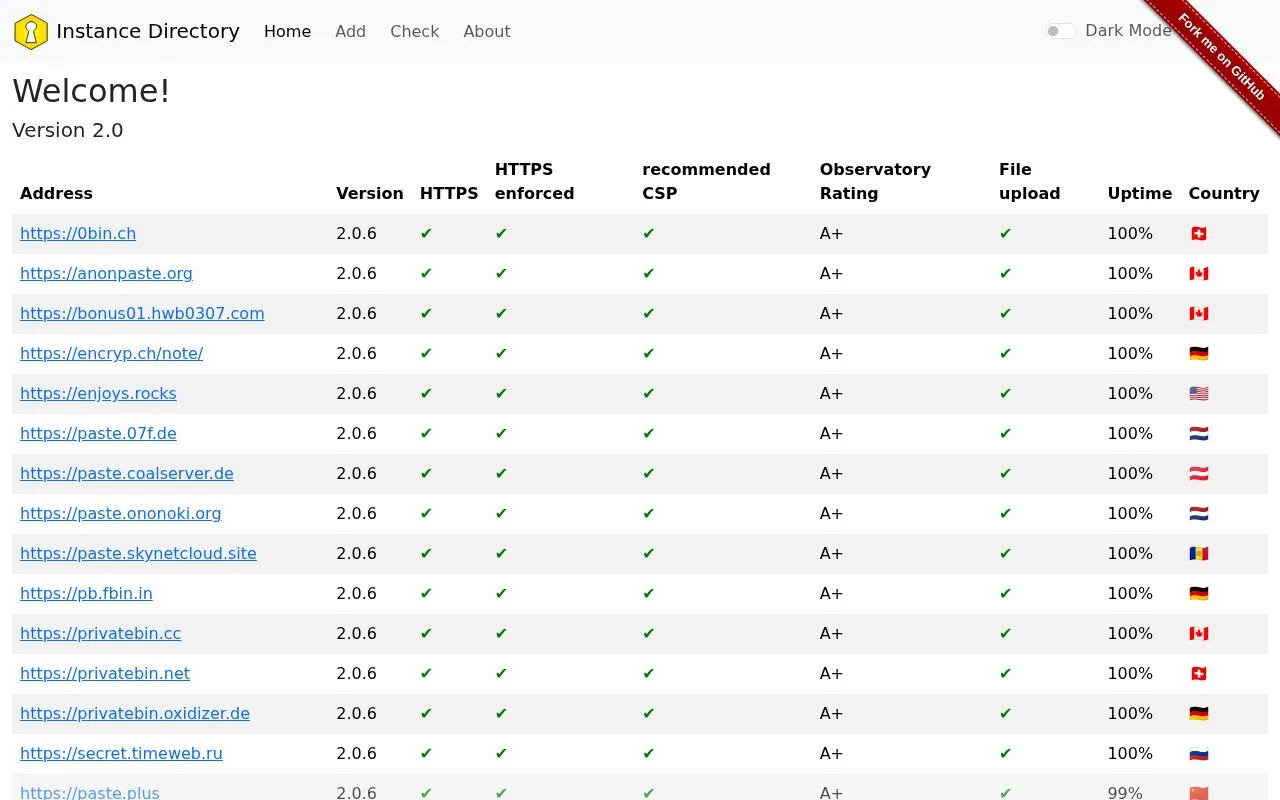
Task: Click the Austrian flag in the paste.coalserver.de row
Action: click(x=1198, y=473)
